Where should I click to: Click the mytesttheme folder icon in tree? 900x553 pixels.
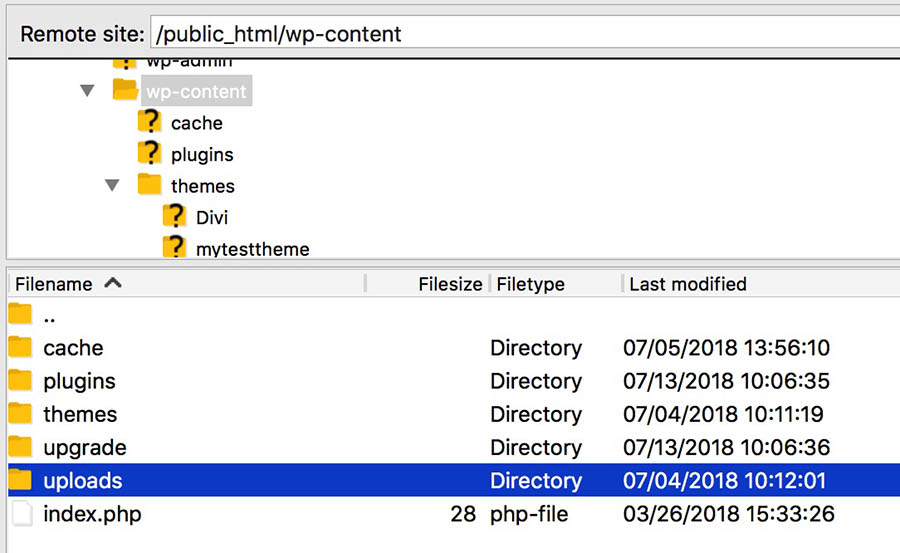coord(175,248)
